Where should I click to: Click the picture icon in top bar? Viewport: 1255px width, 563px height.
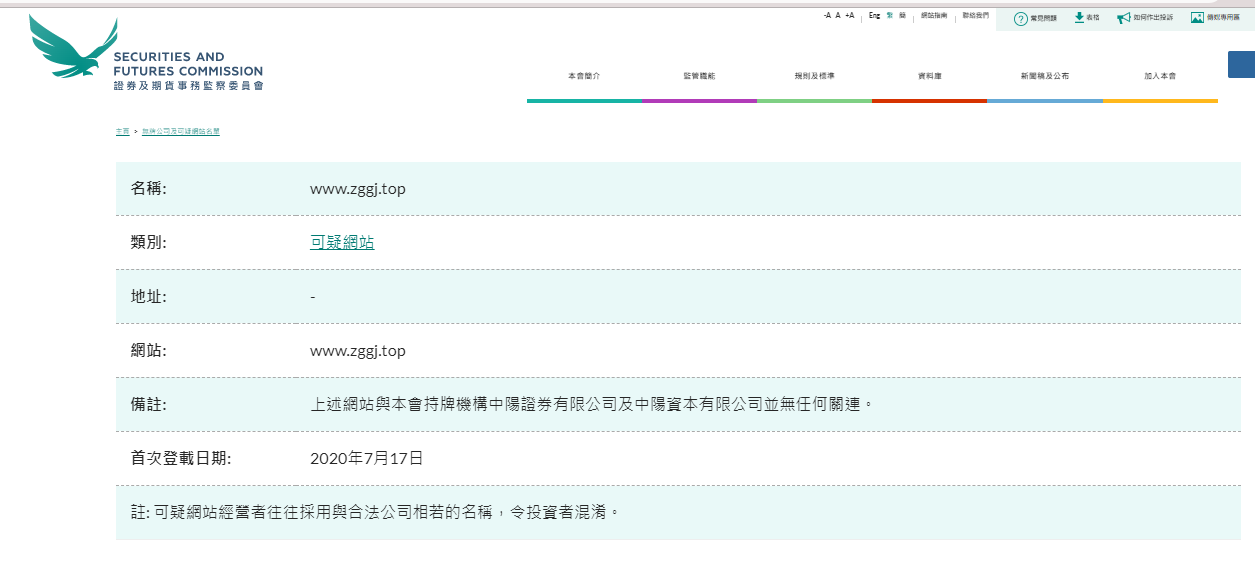[x=1197, y=18]
